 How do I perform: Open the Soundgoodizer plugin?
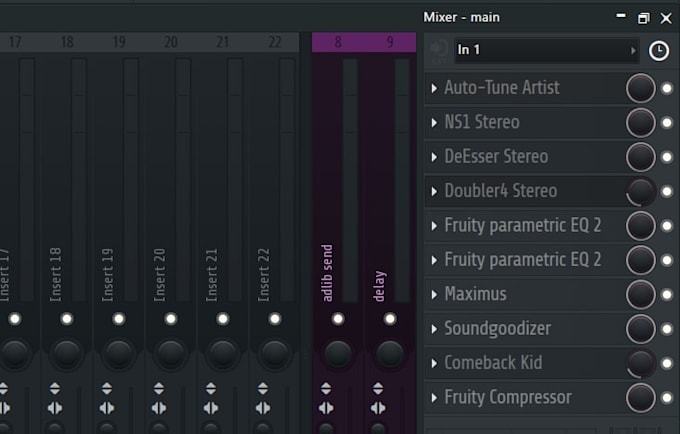point(497,328)
